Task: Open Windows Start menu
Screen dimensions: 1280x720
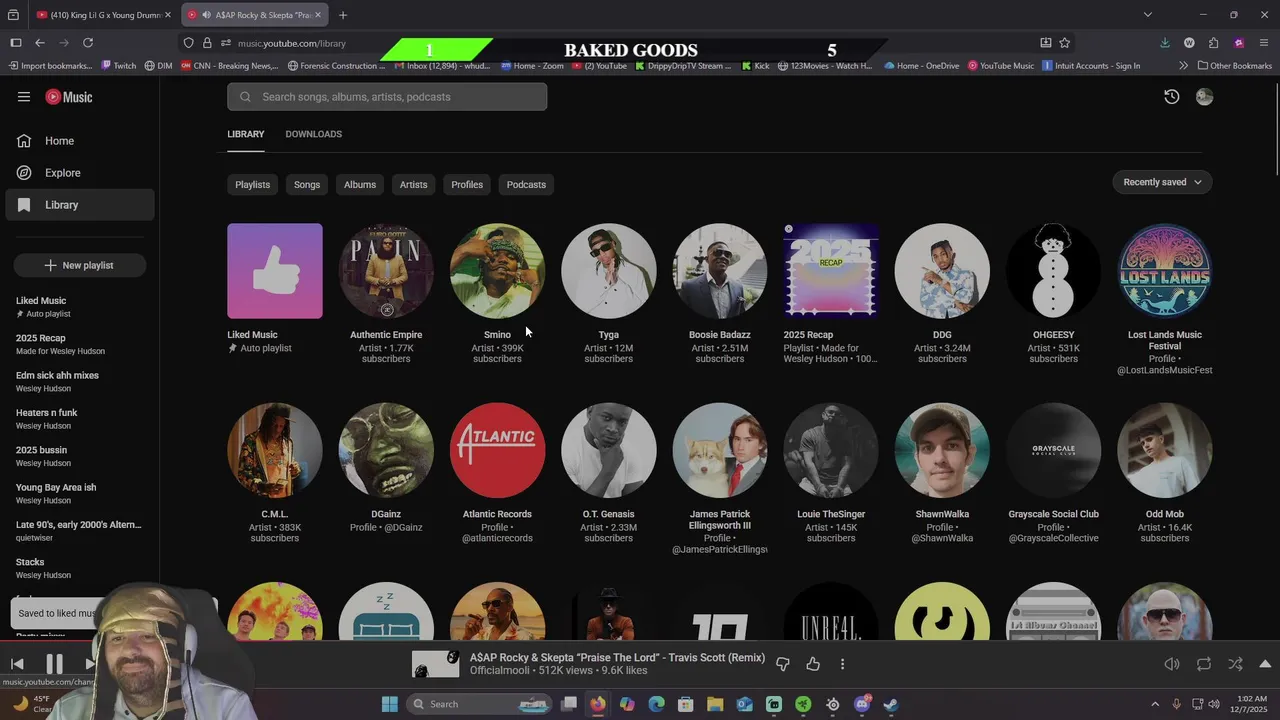Action: click(x=389, y=704)
